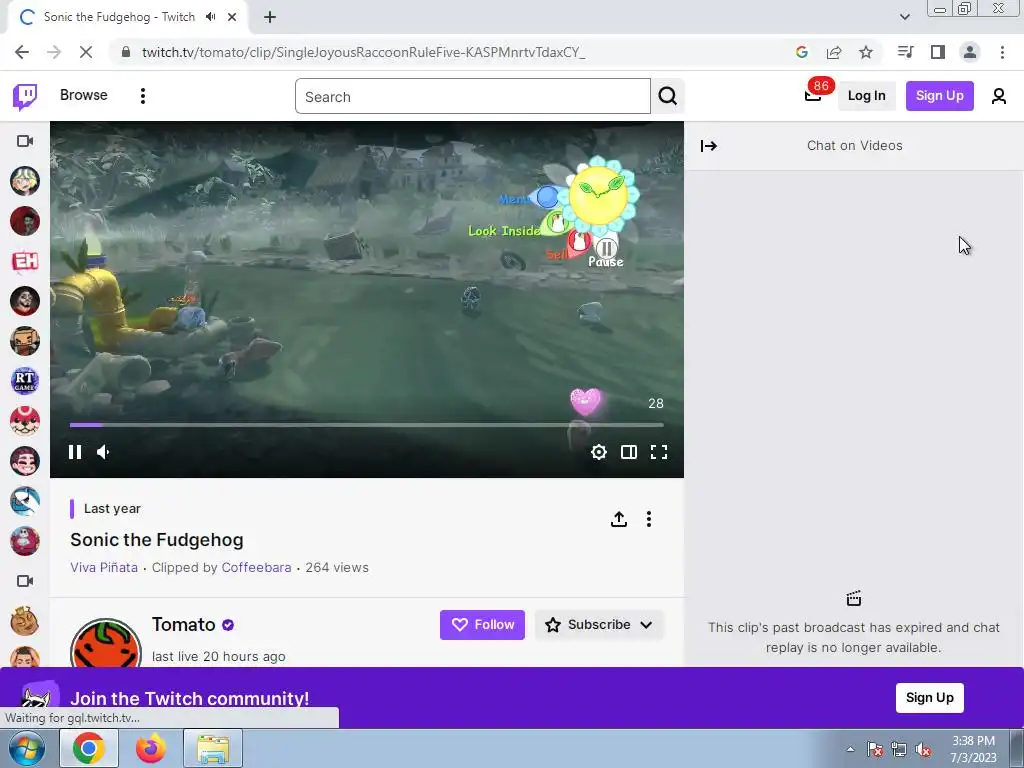
Task: Open Chrome media controls icon
Action: [905, 52]
